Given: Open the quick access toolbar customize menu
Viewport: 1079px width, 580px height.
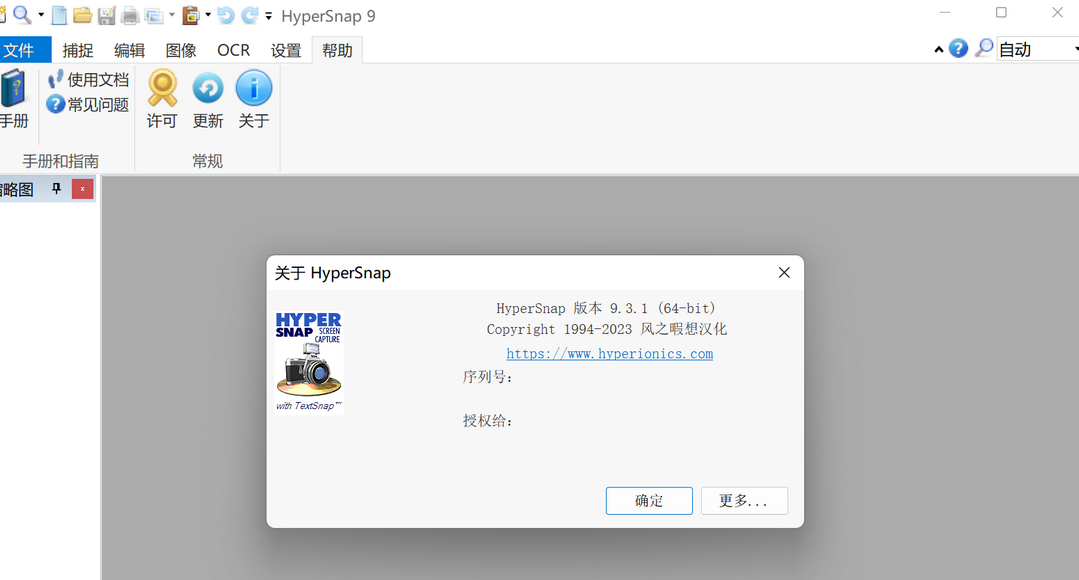Looking at the screenshot, I should pos(268,16).
